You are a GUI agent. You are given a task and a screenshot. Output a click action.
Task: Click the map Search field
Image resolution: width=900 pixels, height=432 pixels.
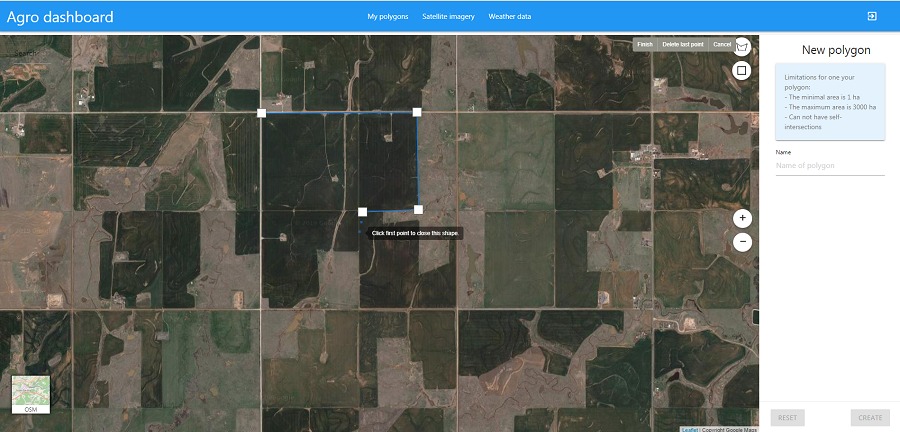32,53
